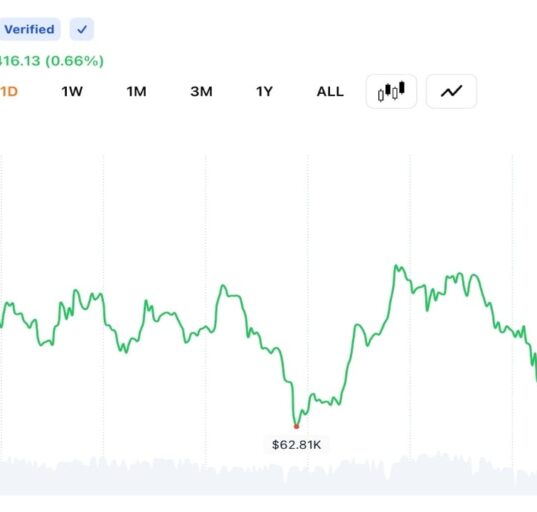Select the 1Y time range
Screen dimensions: 537x512
[264, 91]
